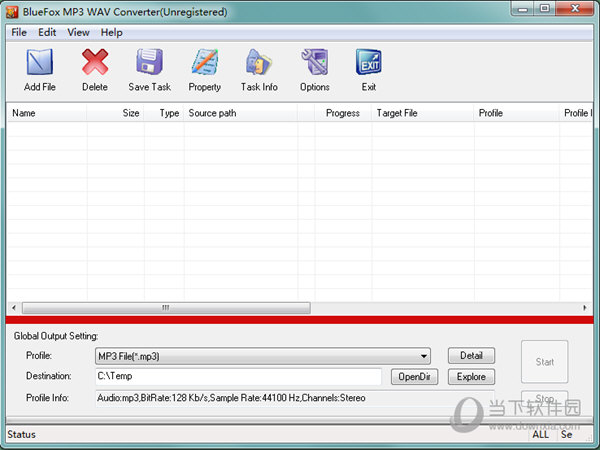This screenshot has height=450, width=600.
Task: Click the Progress column header
Action: click(x=343, y=113)
